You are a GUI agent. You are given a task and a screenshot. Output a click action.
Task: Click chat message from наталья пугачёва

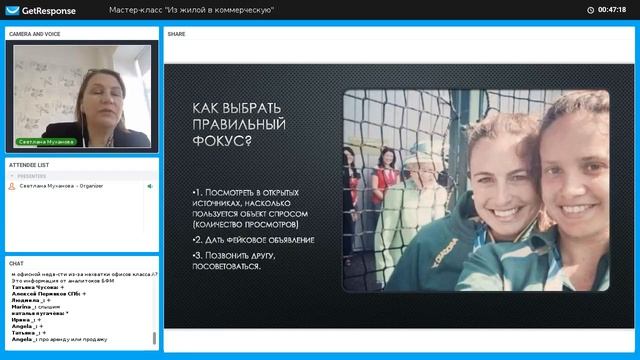40,313
